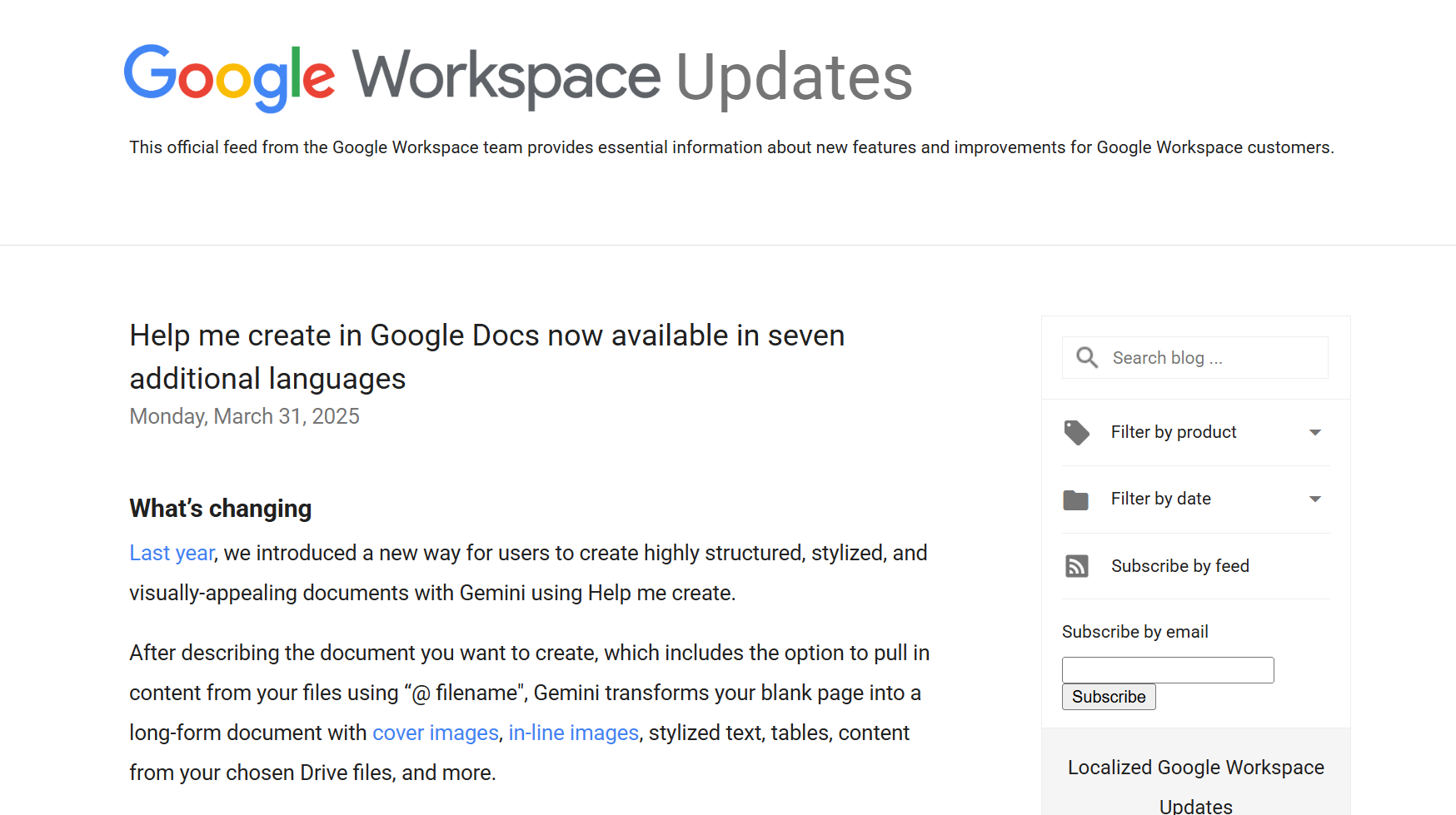Open the "Last year" hyperlink
Image resolution: width=1456 pixels, height=815 pixels.
coord(171,552)
